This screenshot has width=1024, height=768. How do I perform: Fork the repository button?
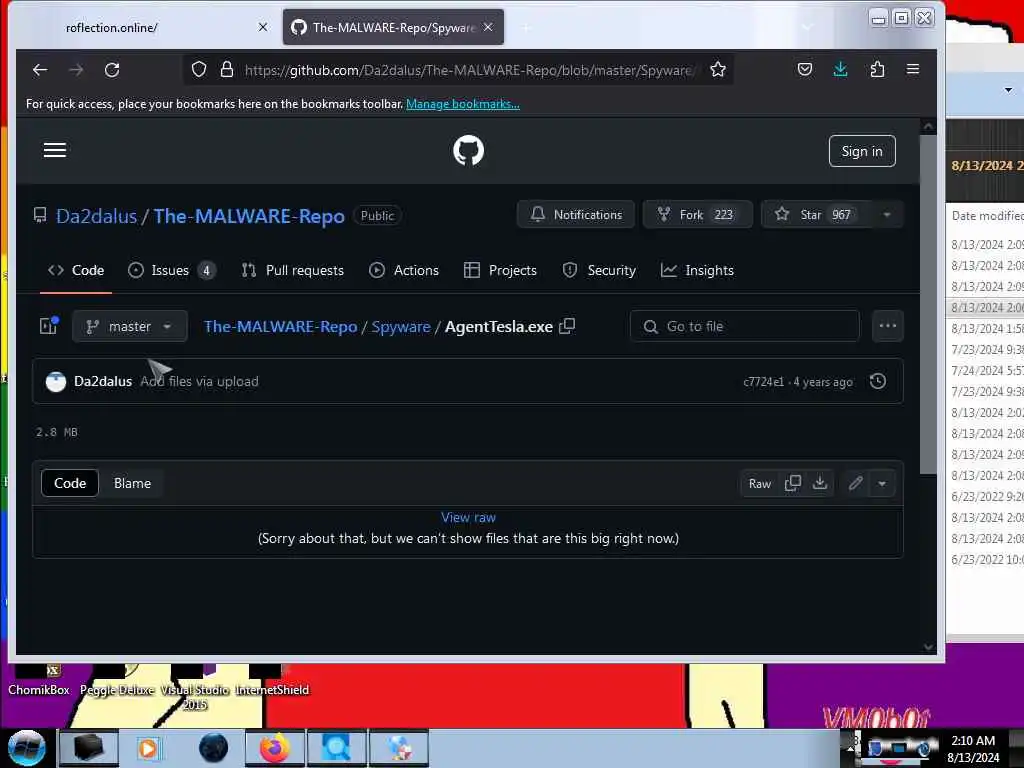(697, 215)
